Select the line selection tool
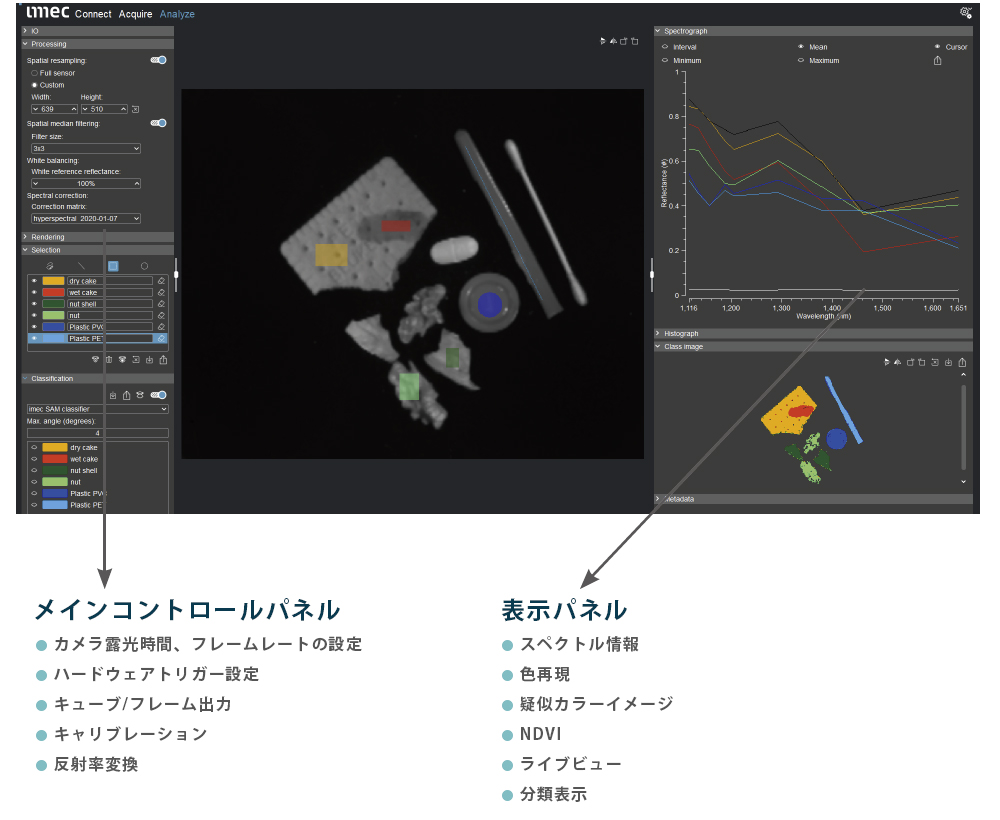1000x820 pixels. (x=81, y=266)
